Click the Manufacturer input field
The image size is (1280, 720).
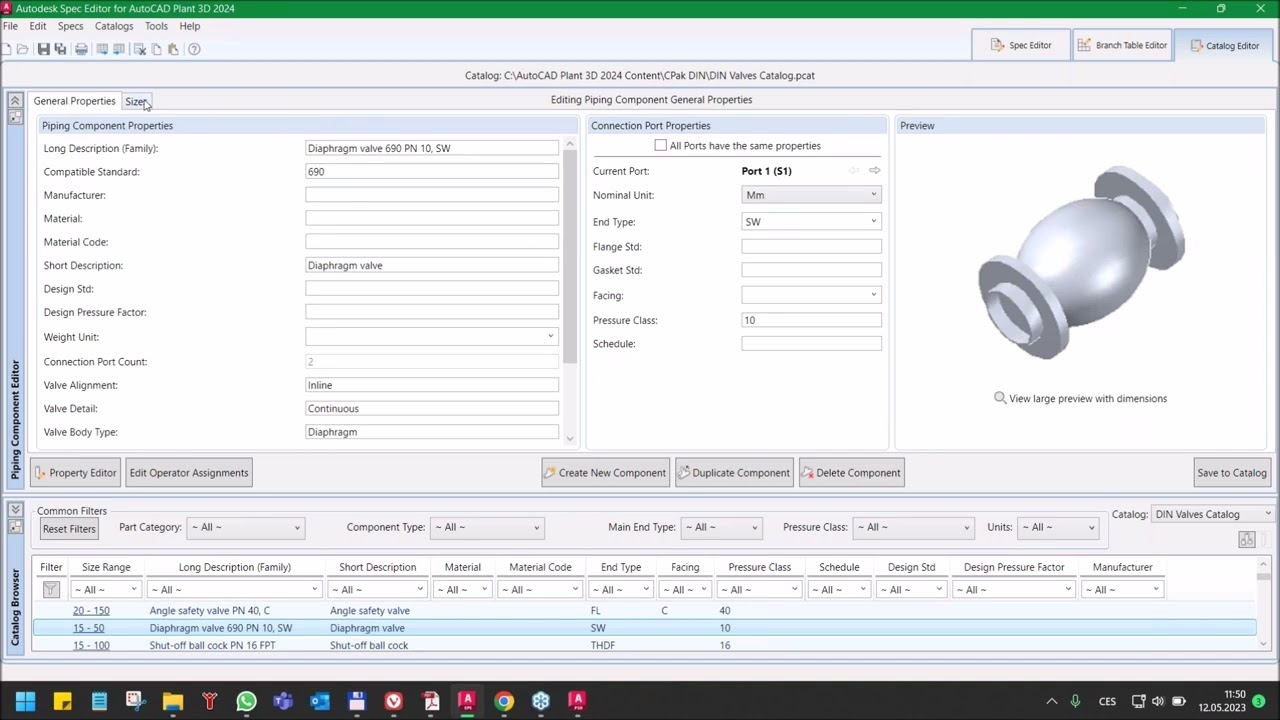coord(432,195)
